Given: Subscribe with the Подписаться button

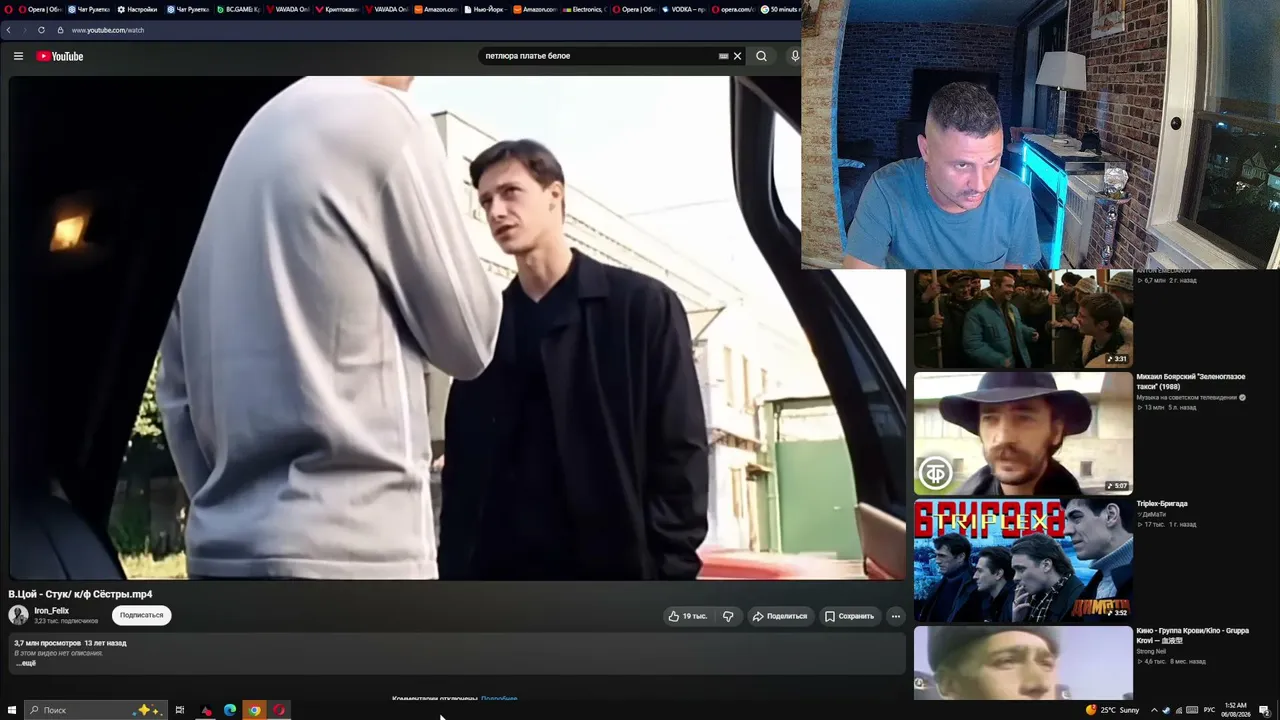Looking at the screenshot, I should (x=141, y=615).
